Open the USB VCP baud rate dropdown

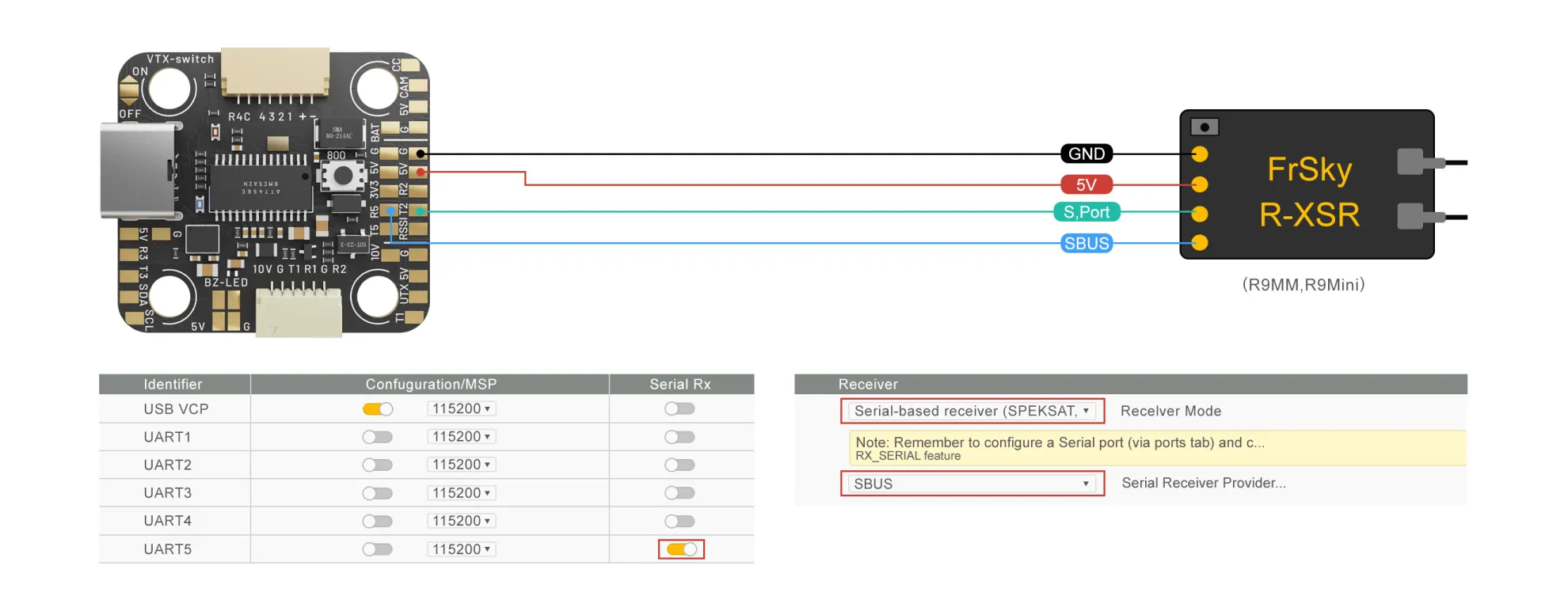[x=462, y=409]
